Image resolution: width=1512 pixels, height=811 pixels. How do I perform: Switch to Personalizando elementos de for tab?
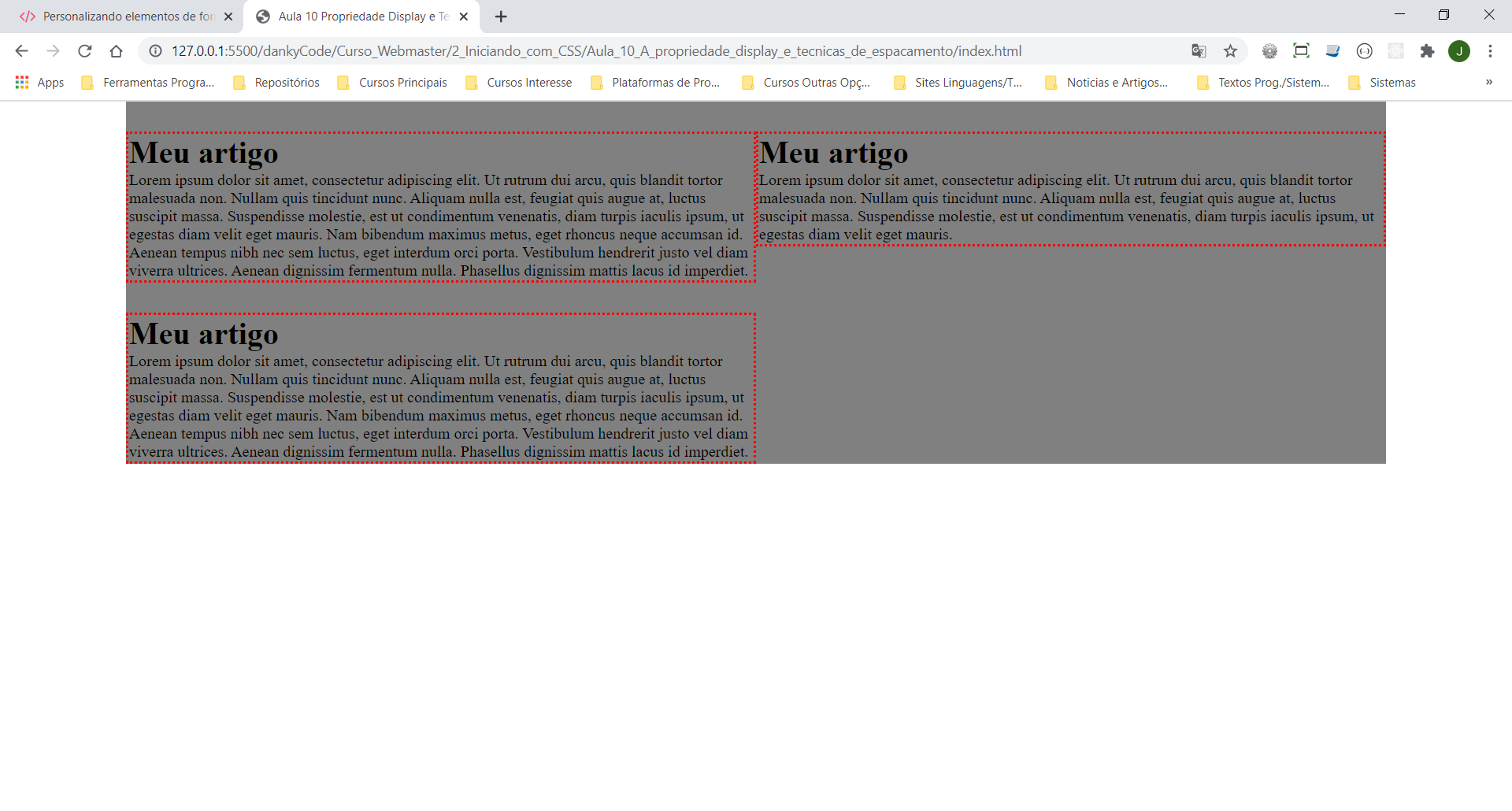click(x=126, y=17)
